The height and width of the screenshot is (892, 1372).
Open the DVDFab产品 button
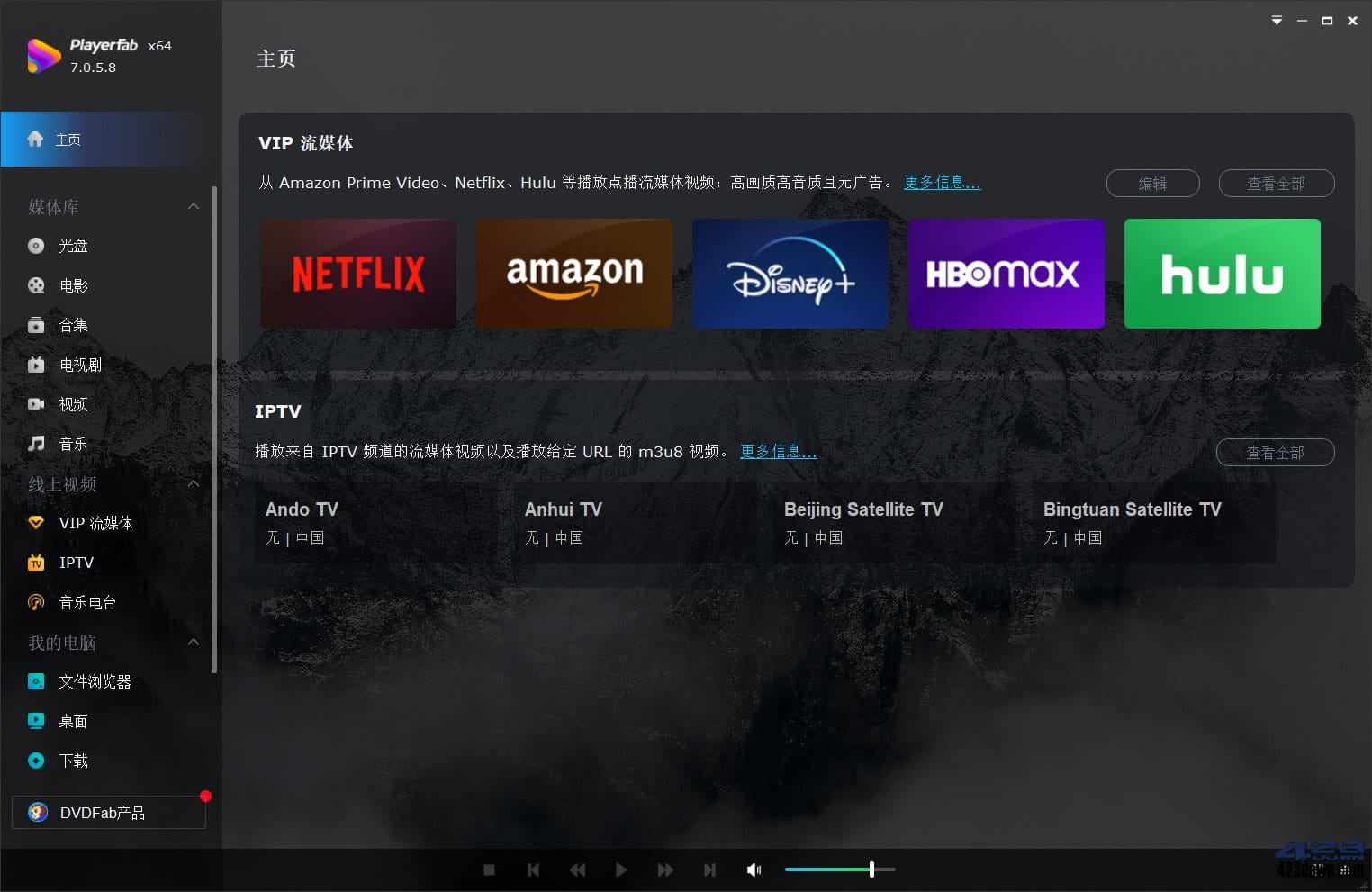[109, 812]
